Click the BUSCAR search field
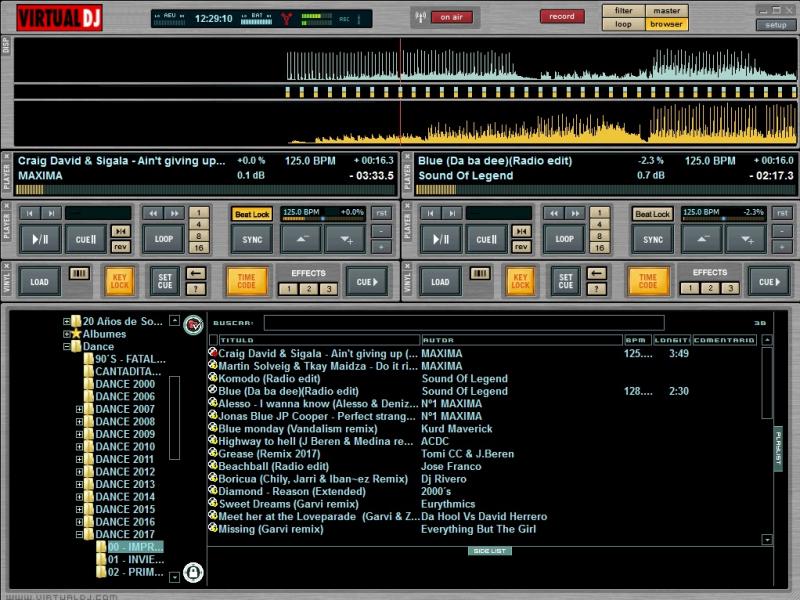Image resolution: width=800 pixels, height=600 pixels. (x=464, y=322)
